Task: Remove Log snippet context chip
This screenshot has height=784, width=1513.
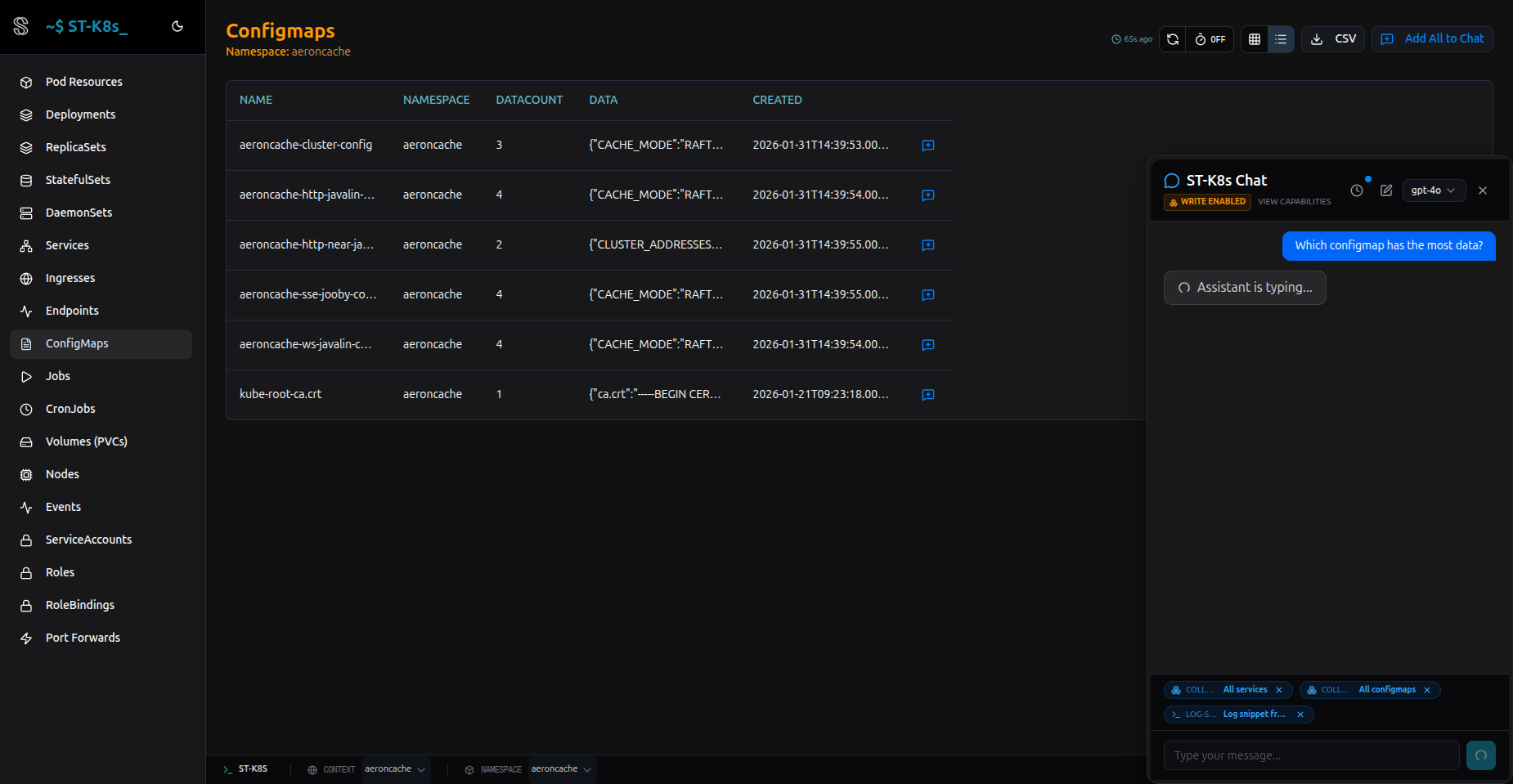Action: click(x=1300, y=715)
